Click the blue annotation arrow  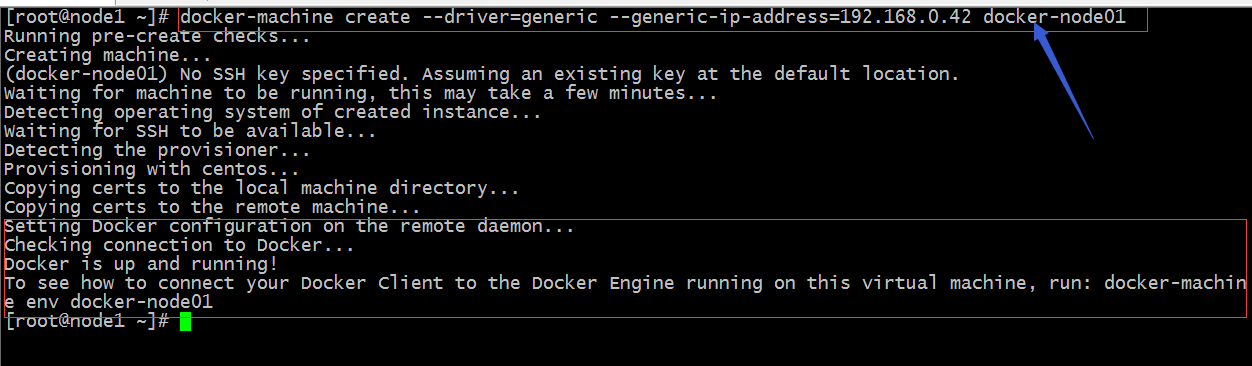click(1064, 83)
